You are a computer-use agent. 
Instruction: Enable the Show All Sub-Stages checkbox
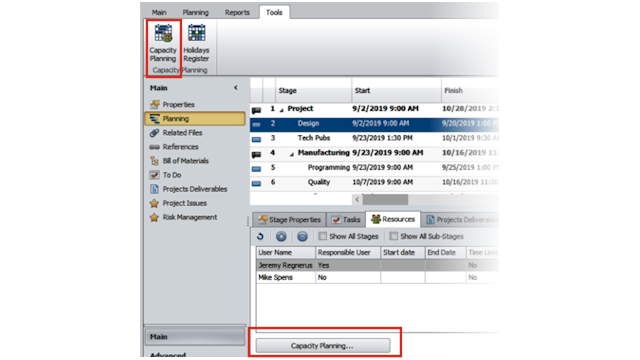[393, 236]
